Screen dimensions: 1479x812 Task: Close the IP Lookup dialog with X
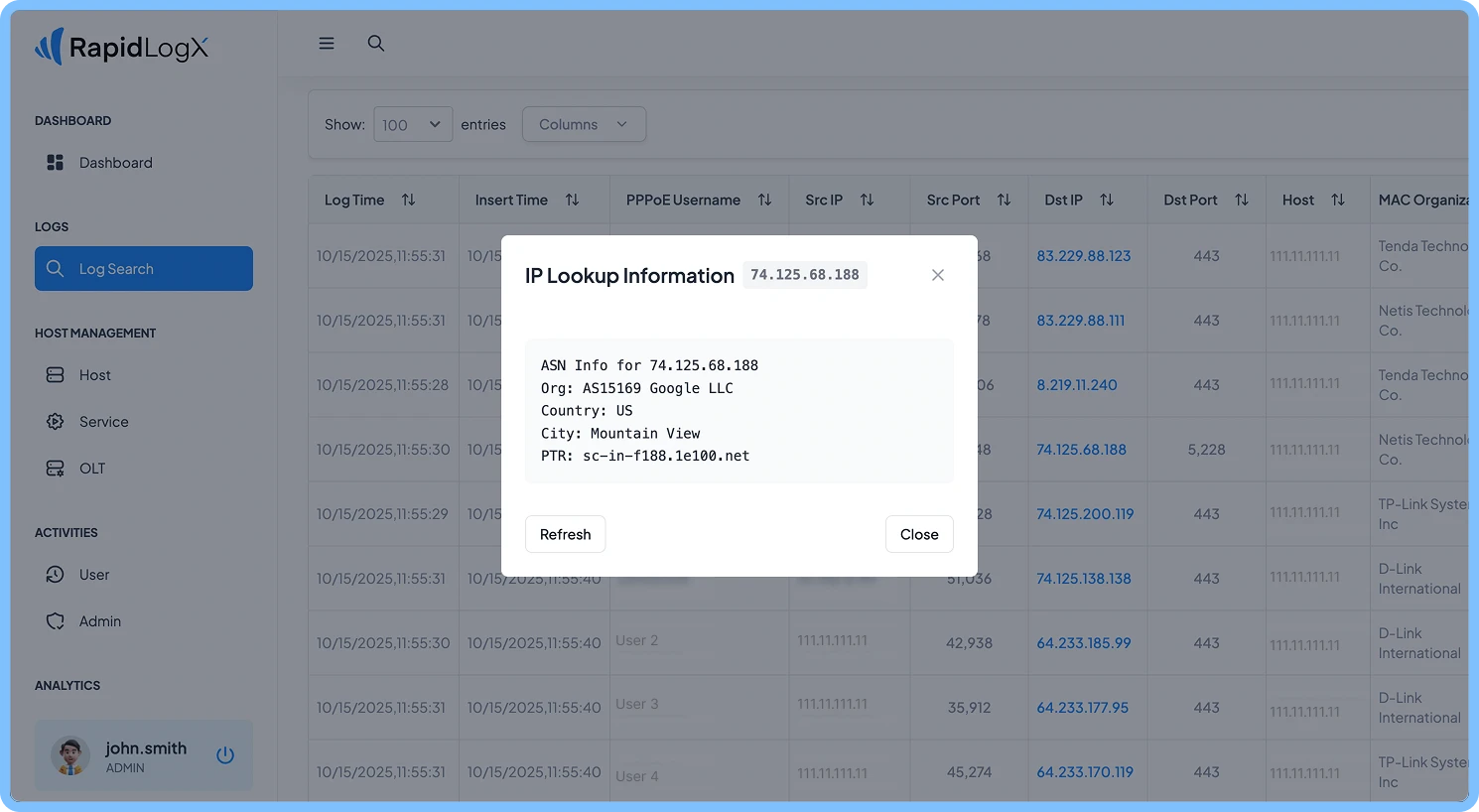(x=938, y=275)
